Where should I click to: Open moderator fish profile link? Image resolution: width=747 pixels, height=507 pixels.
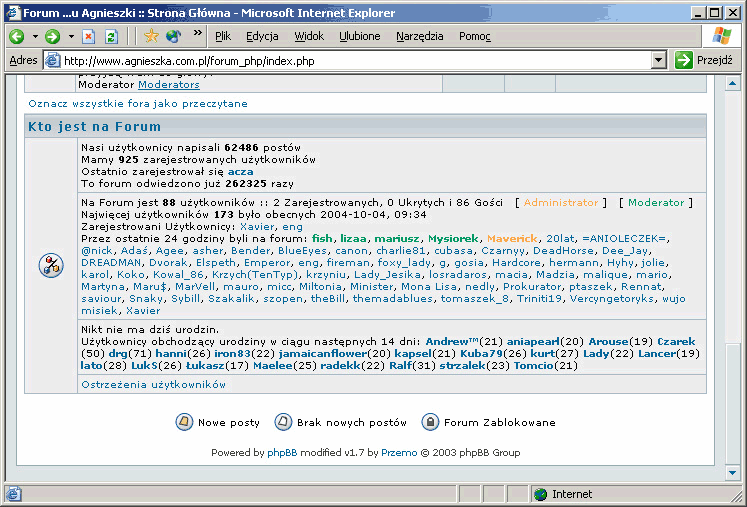(x=322, y=239)
